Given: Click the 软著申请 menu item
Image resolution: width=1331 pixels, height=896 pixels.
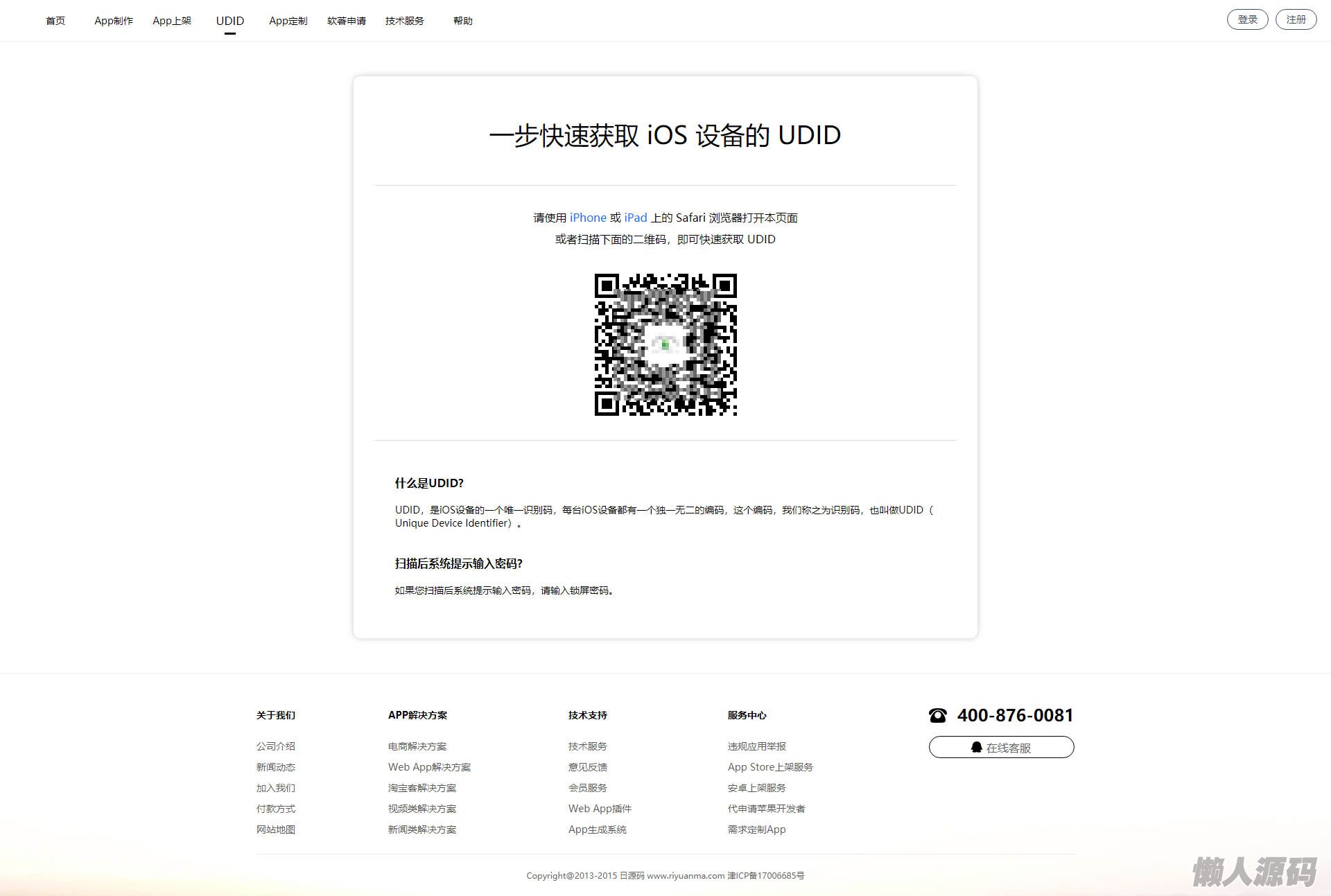Looking at the screenshot, I should pyautogui.click(x=347, y=21).
